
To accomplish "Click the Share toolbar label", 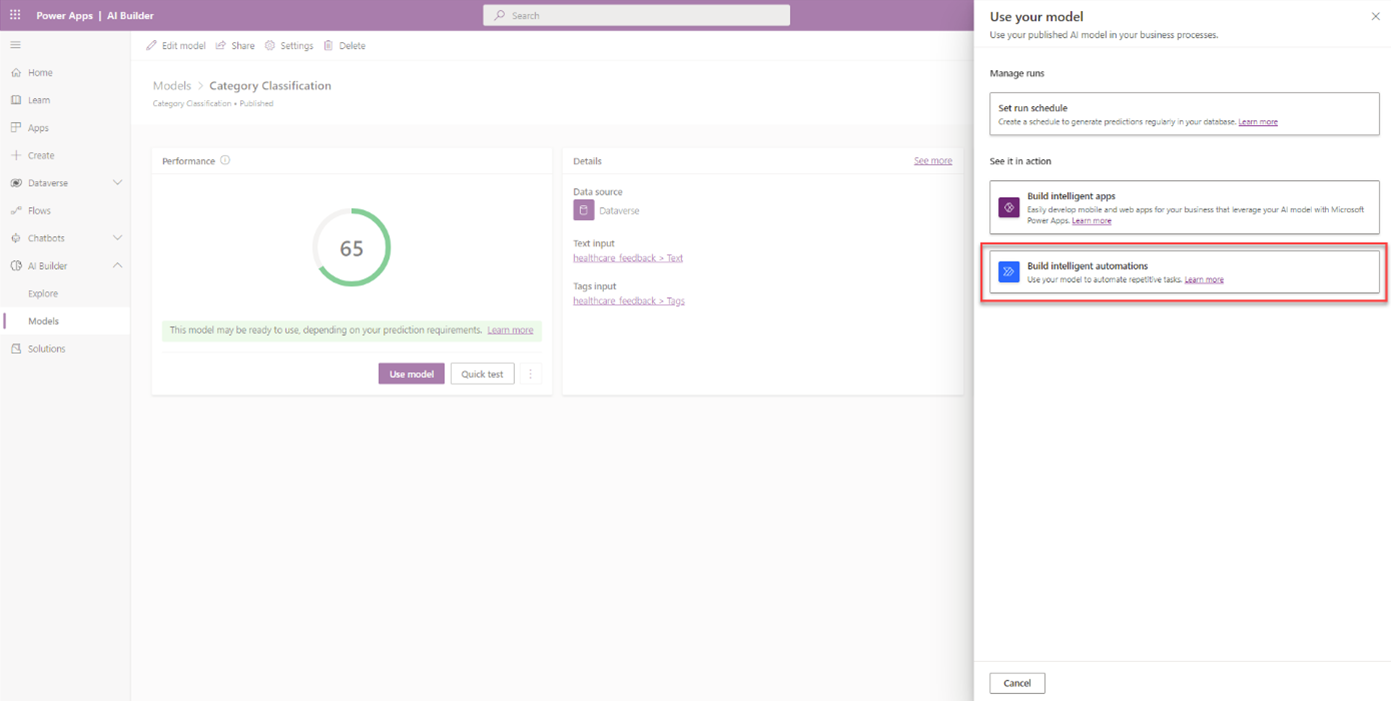I will click(x=243, y=46).
